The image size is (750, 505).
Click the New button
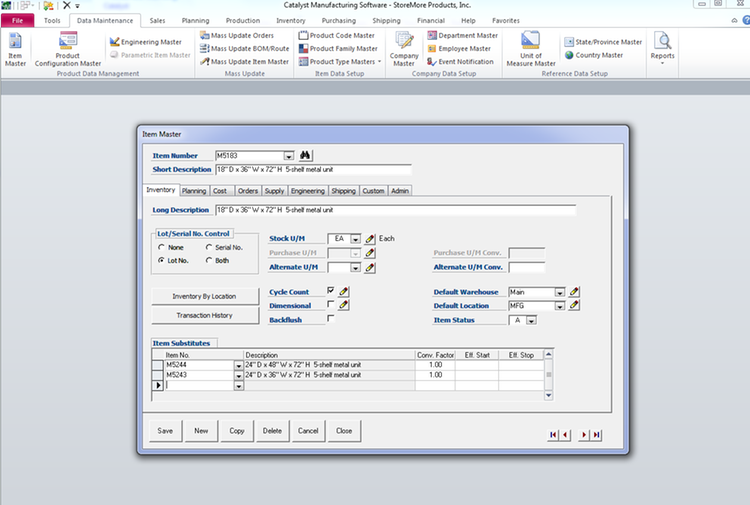201,431
